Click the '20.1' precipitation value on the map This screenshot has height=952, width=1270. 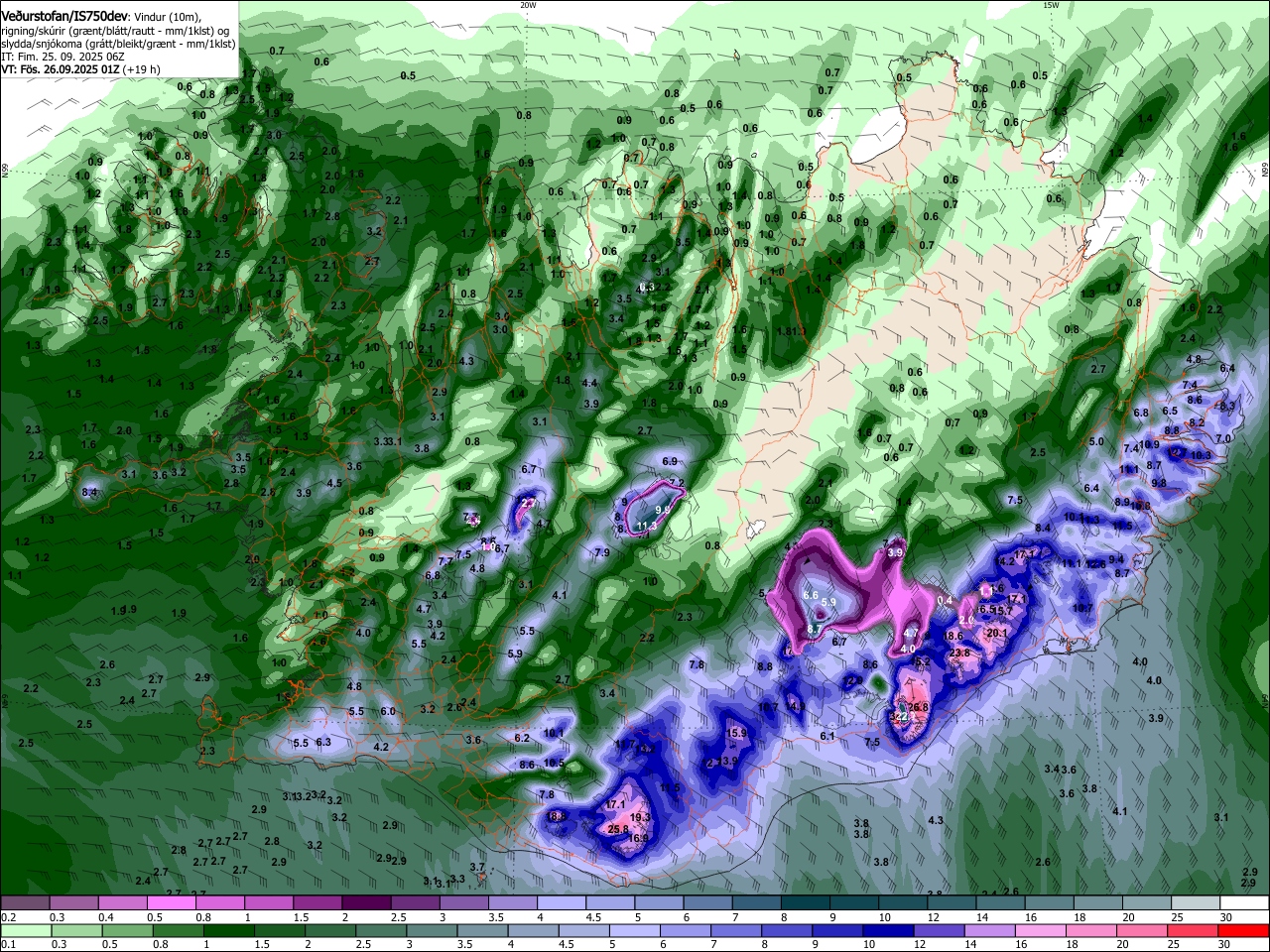[997, 633]
